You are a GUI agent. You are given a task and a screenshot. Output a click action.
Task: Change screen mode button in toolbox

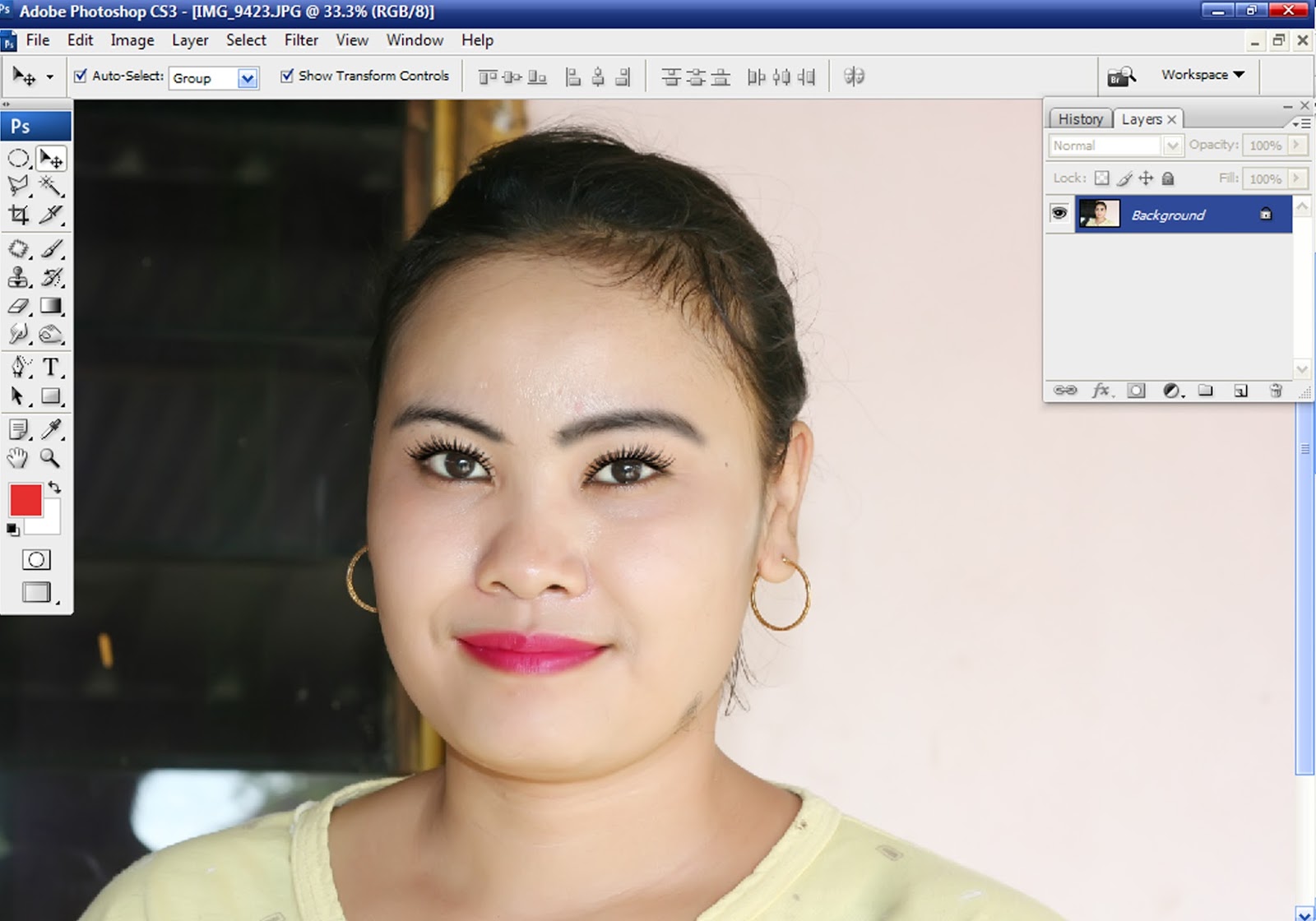point(37,592)
